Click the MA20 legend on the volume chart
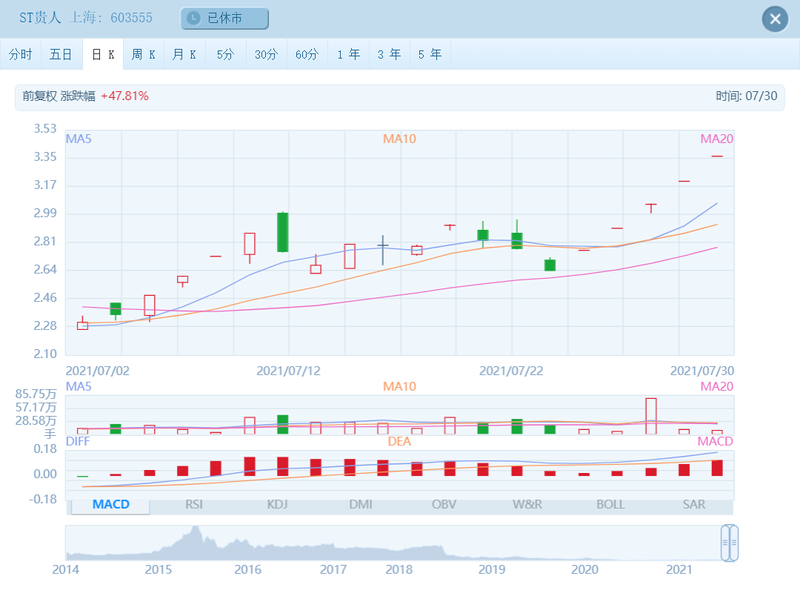Image resolution: width=800 pixels, height=599 pixels. [717, 387]
